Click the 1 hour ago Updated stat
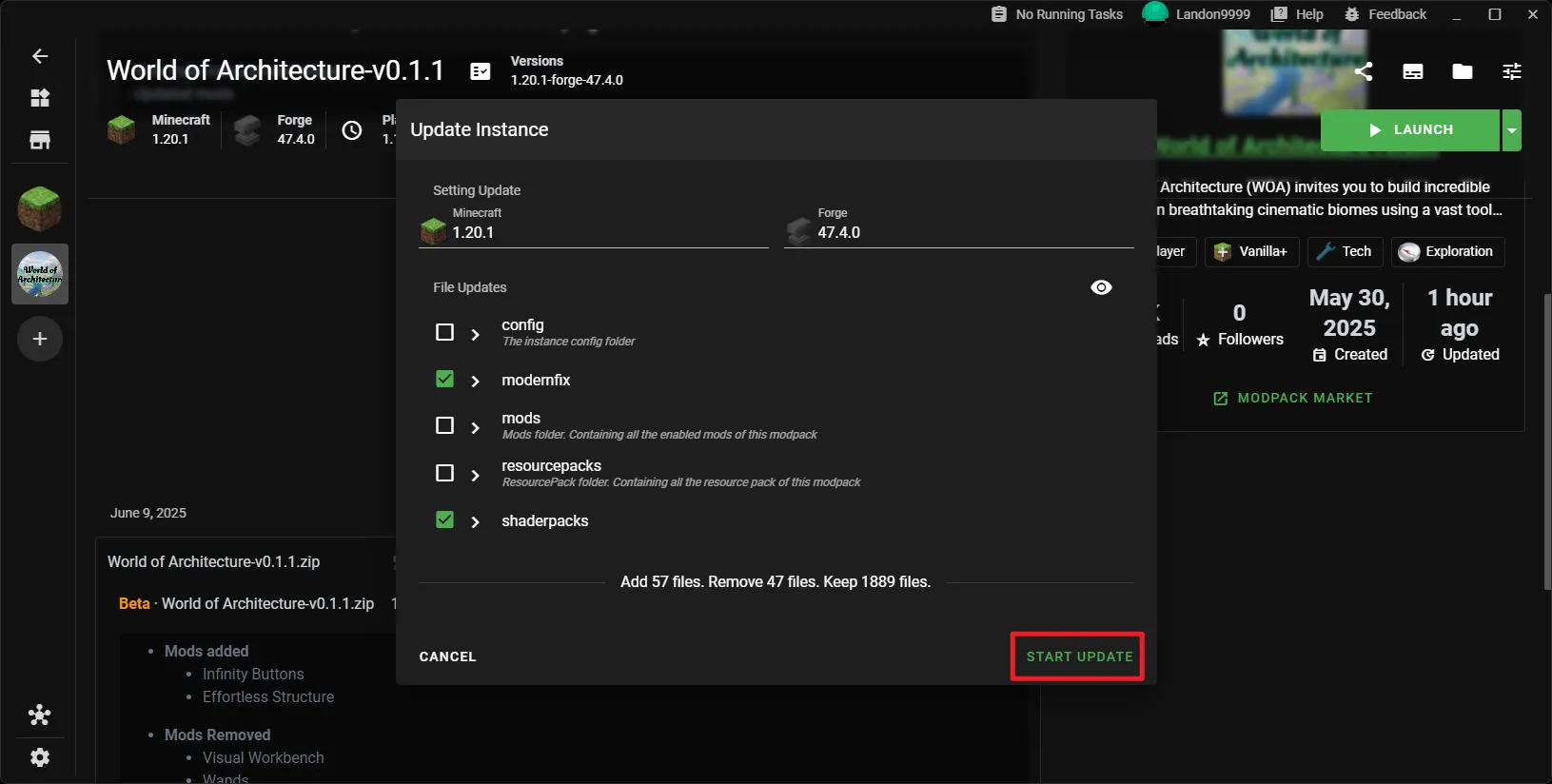Viewport: 1552px width, 784px height. [x=1460, y=324]
